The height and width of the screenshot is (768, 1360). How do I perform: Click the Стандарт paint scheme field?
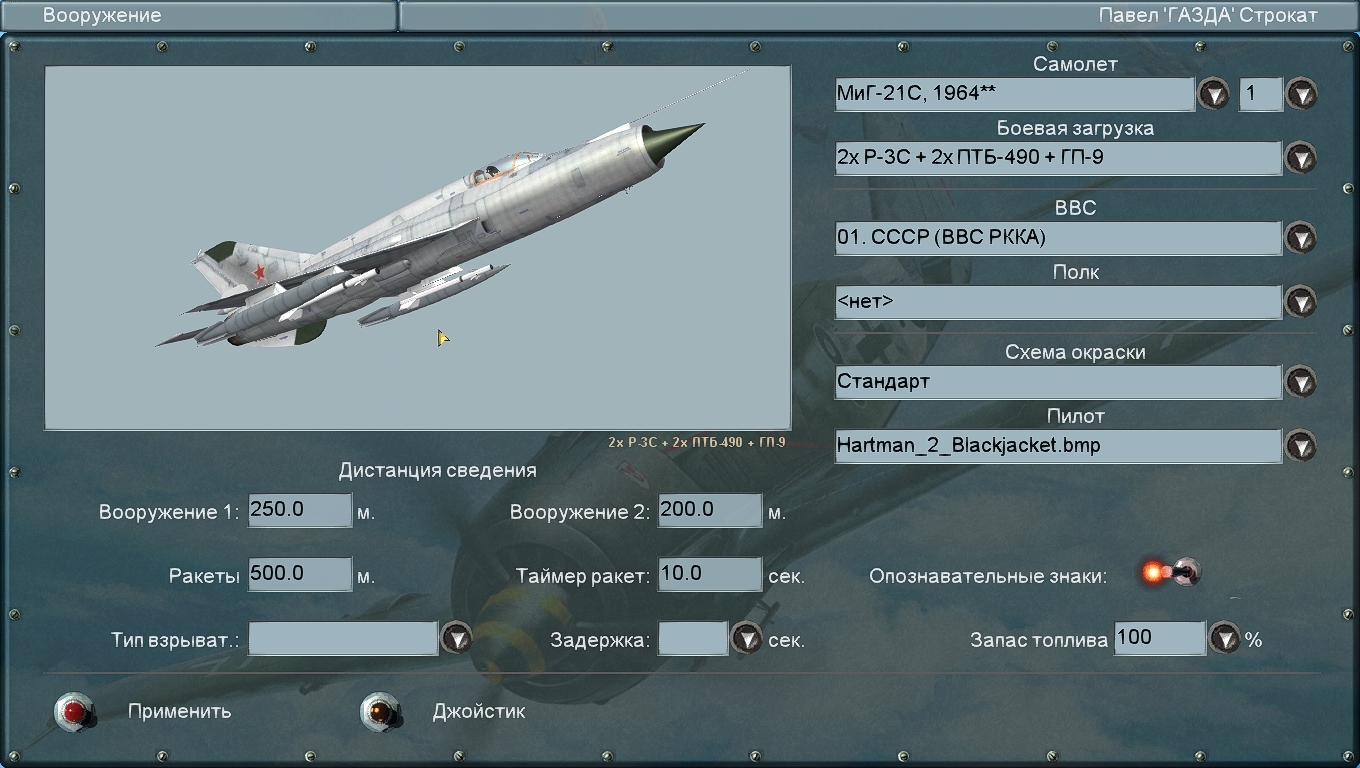point(1058,382)
